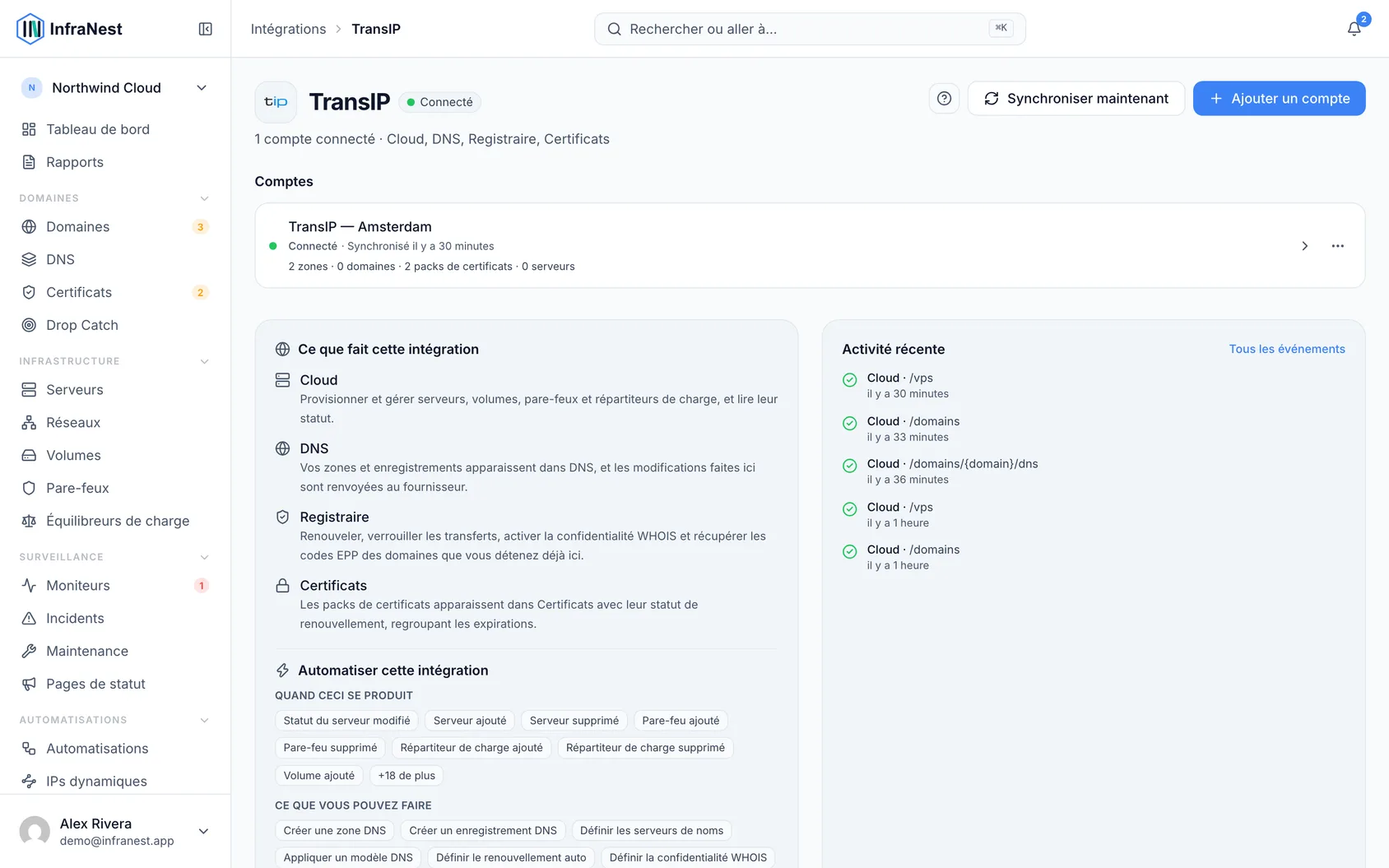Open Cloud · /domains/{domain}/dns activity entry

[x=952, y=471]
